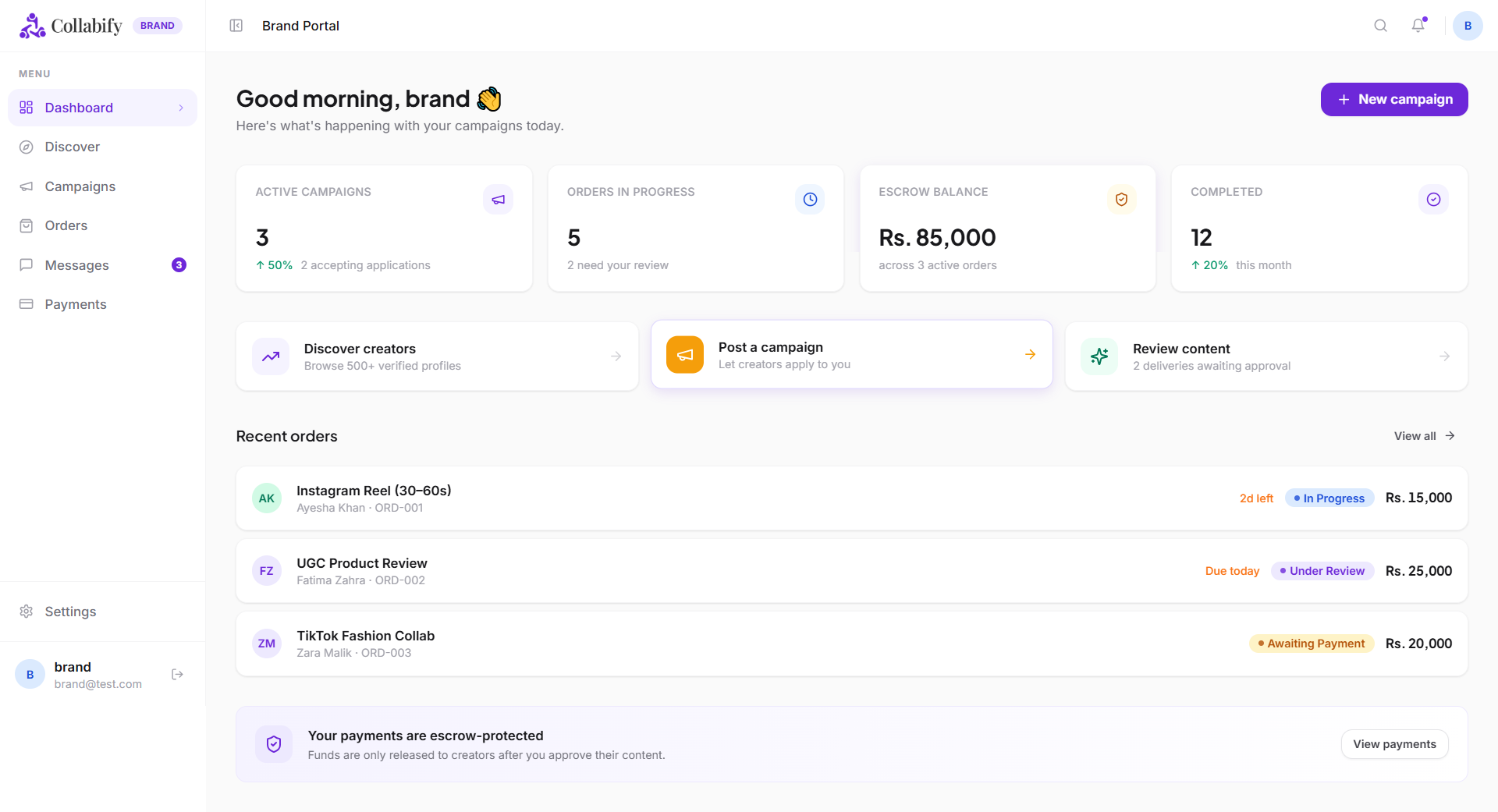Click the Messages unread badge showing 3
The image size is (1498, 812).
[179, 265]
